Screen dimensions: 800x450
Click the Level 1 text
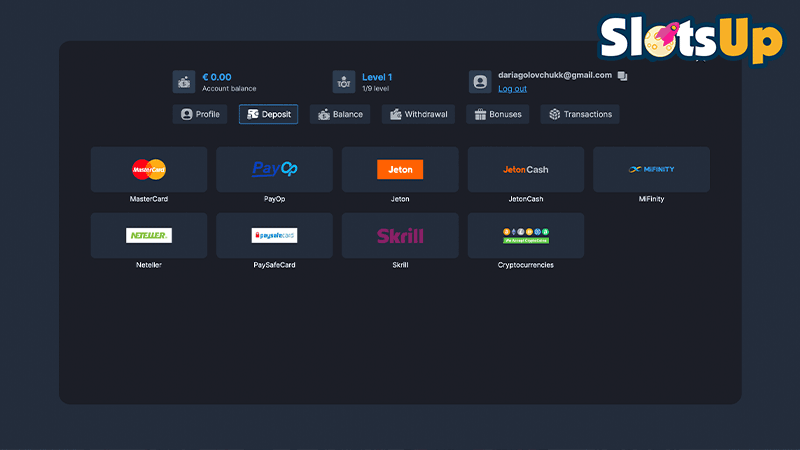click(377, 77)
